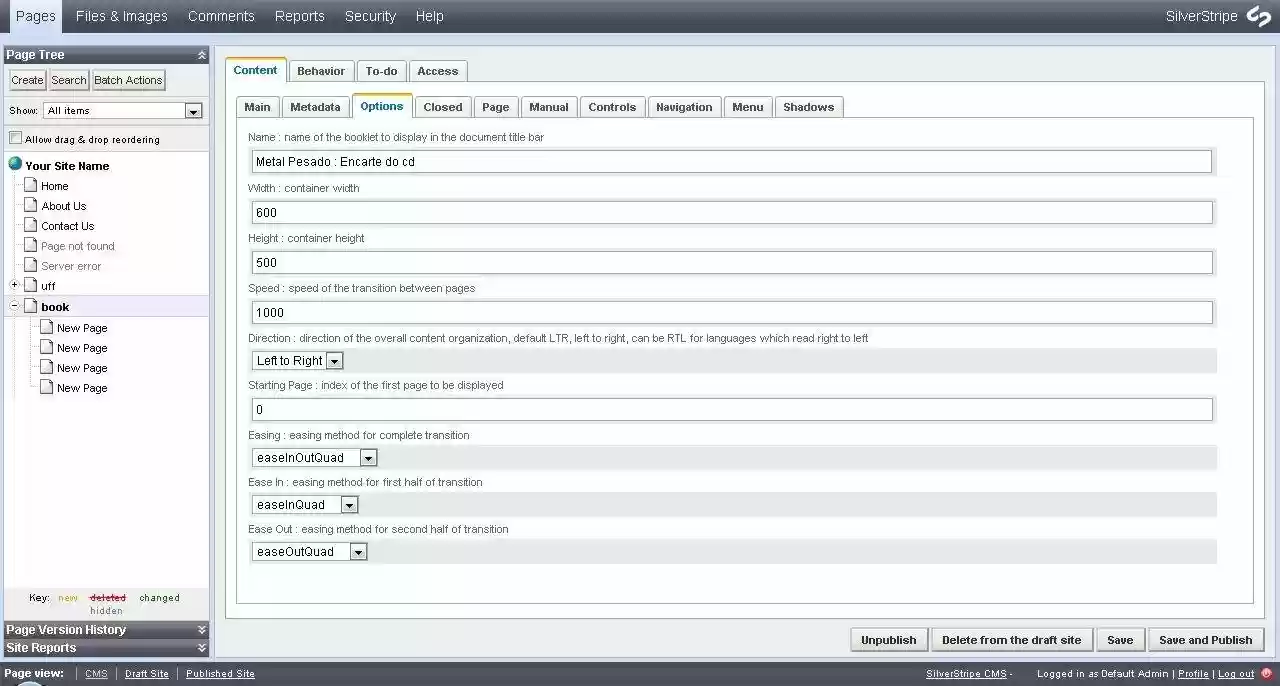
Task: Open the Show All items filter dropdown
Action: 193,110
